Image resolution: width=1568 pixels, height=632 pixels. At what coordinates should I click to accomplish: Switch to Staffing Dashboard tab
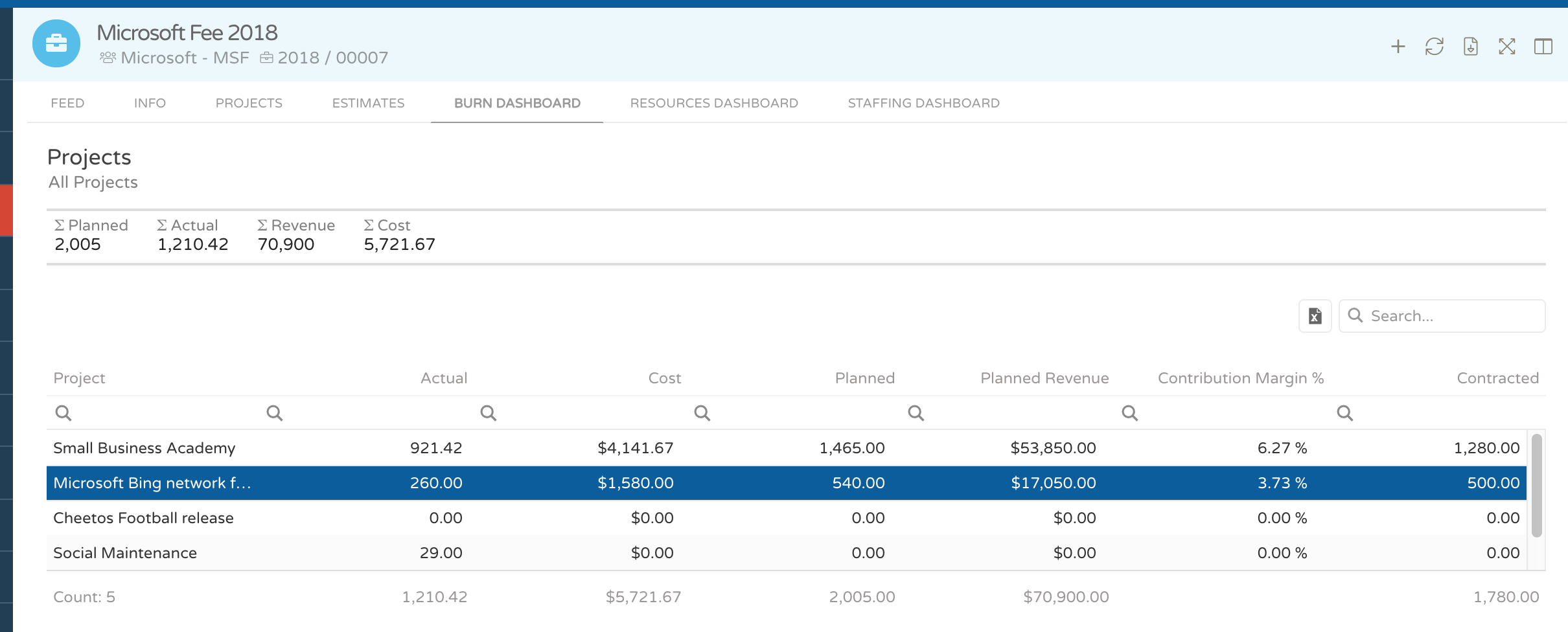click(923, 103)
